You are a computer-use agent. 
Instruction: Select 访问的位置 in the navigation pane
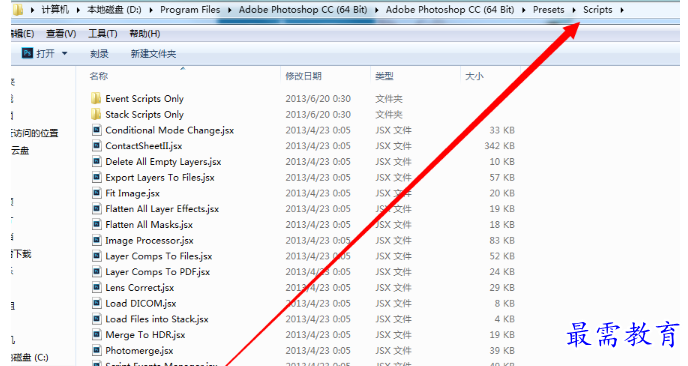point(35,133)
